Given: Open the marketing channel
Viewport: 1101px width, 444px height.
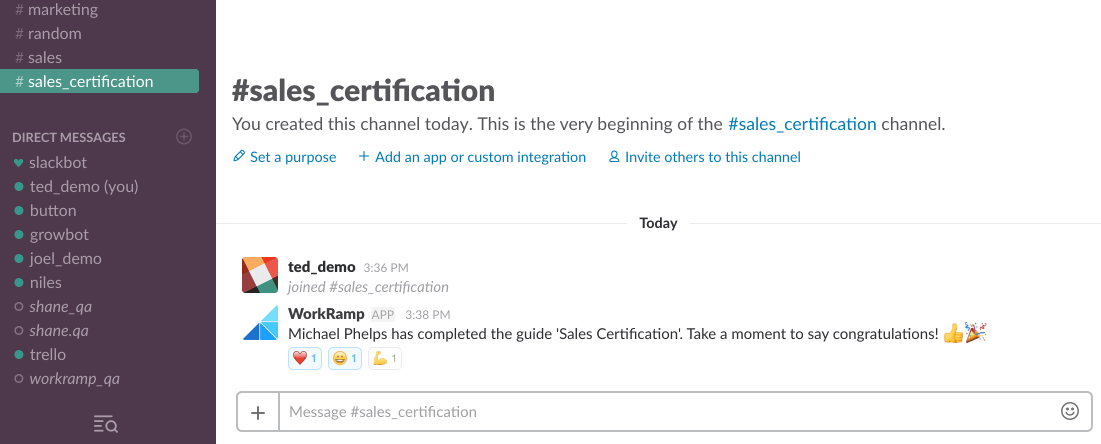Looking at the screenshot, I should point(62,10).
